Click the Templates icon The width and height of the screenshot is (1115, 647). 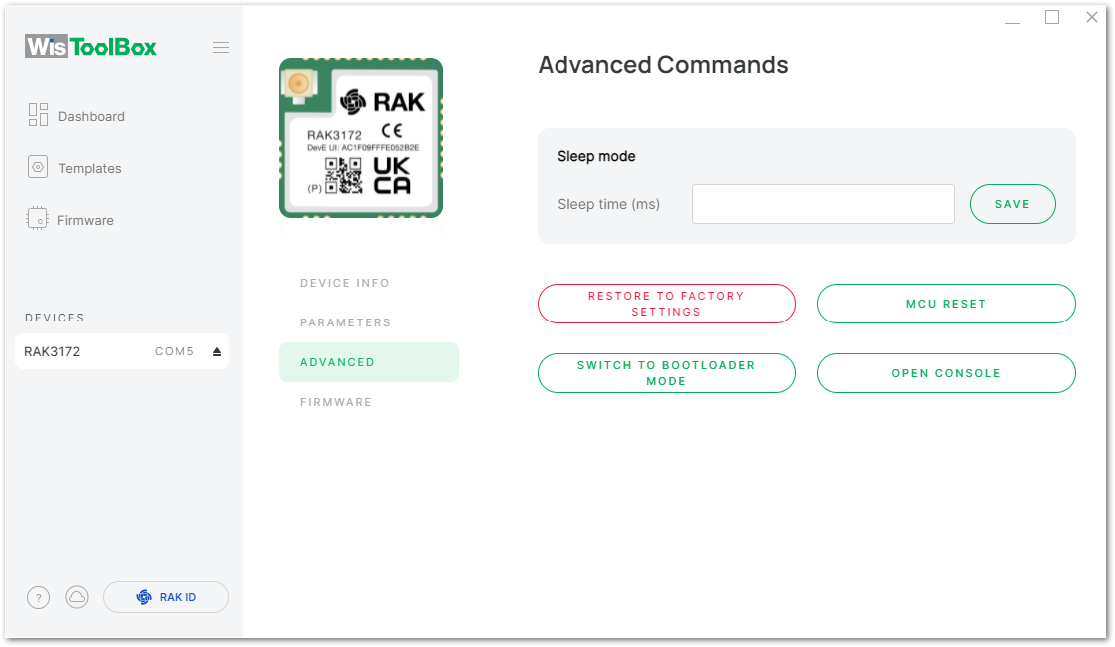click(x=38, y=167)
